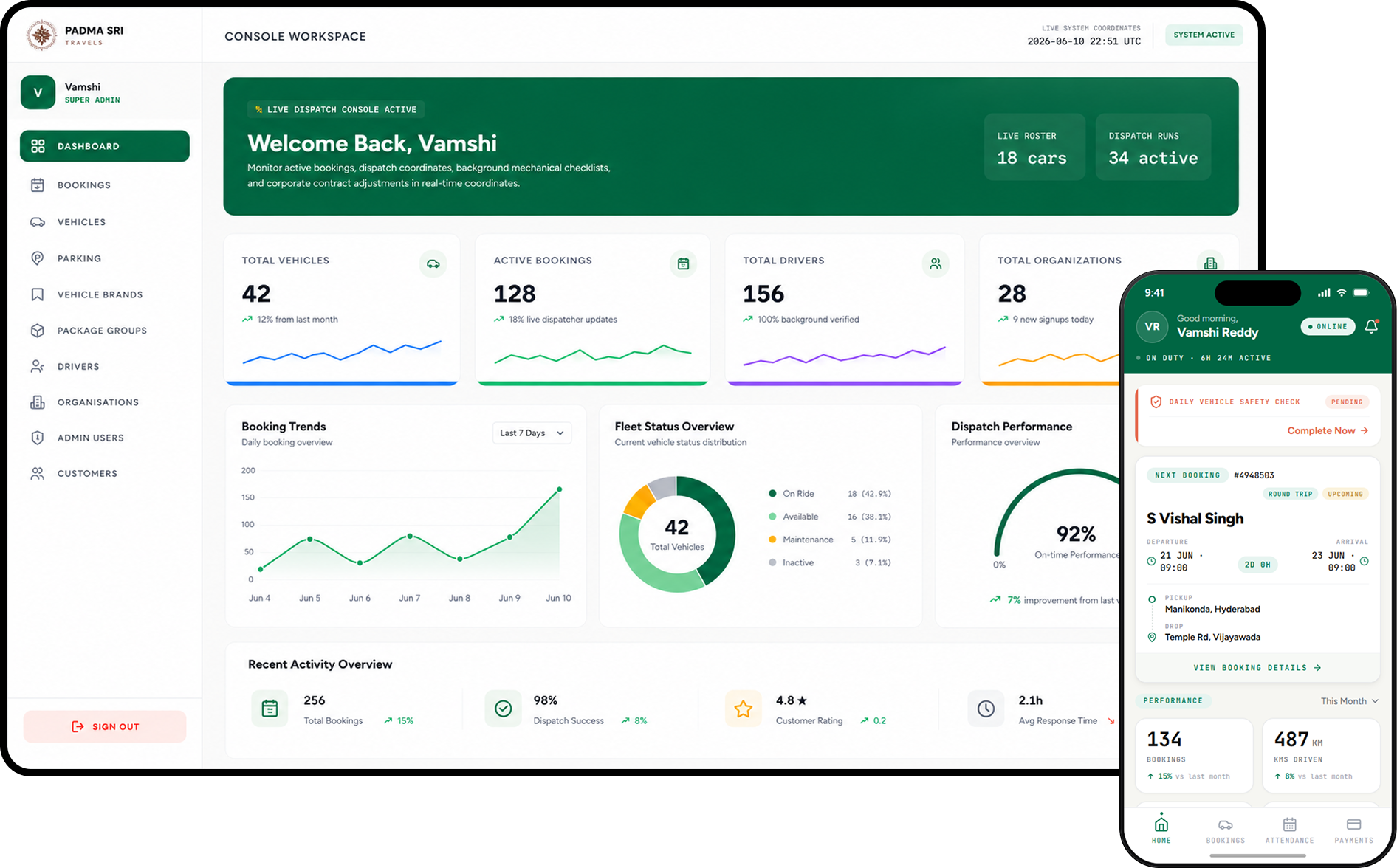Image resolution: width=1397 pixels, height=868 pixels.
Task: Switch to Attendance tab in phone app
Action: (x=1290, y=830)
